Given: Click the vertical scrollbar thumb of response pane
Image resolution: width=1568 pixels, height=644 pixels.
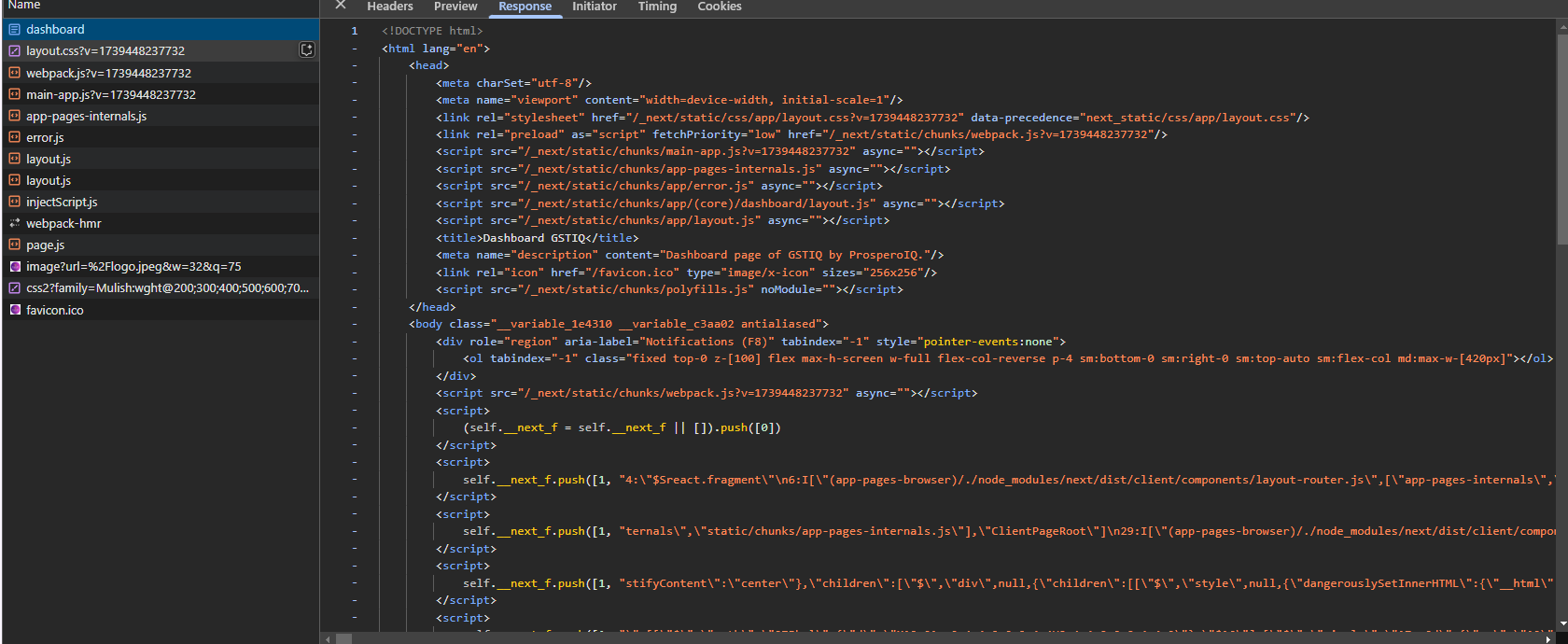Looking at the screenshot, I should 1562,138.
